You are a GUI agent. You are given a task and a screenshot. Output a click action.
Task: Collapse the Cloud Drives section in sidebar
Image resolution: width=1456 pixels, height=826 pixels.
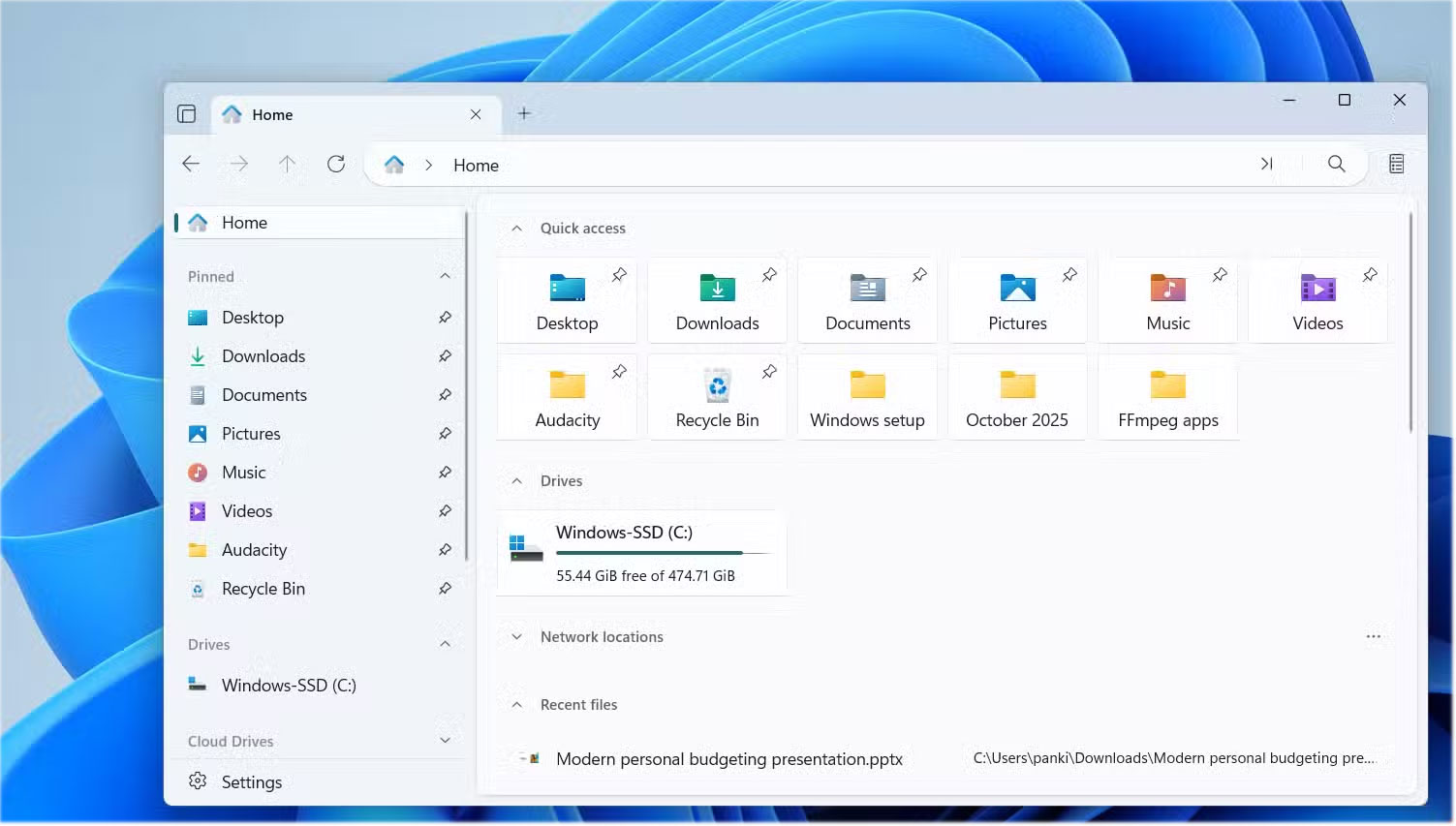click(x=446, y=741)
